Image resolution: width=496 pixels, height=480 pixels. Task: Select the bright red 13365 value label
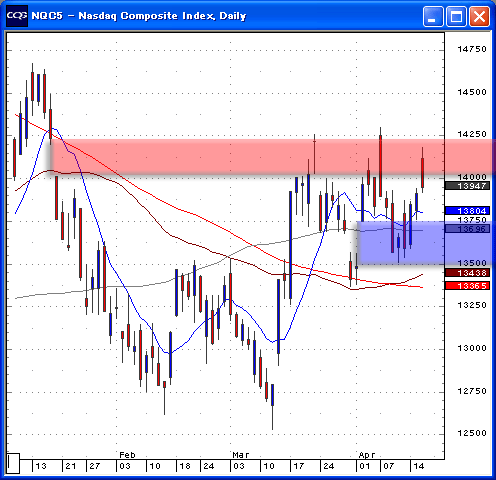(x=468, y=286)
